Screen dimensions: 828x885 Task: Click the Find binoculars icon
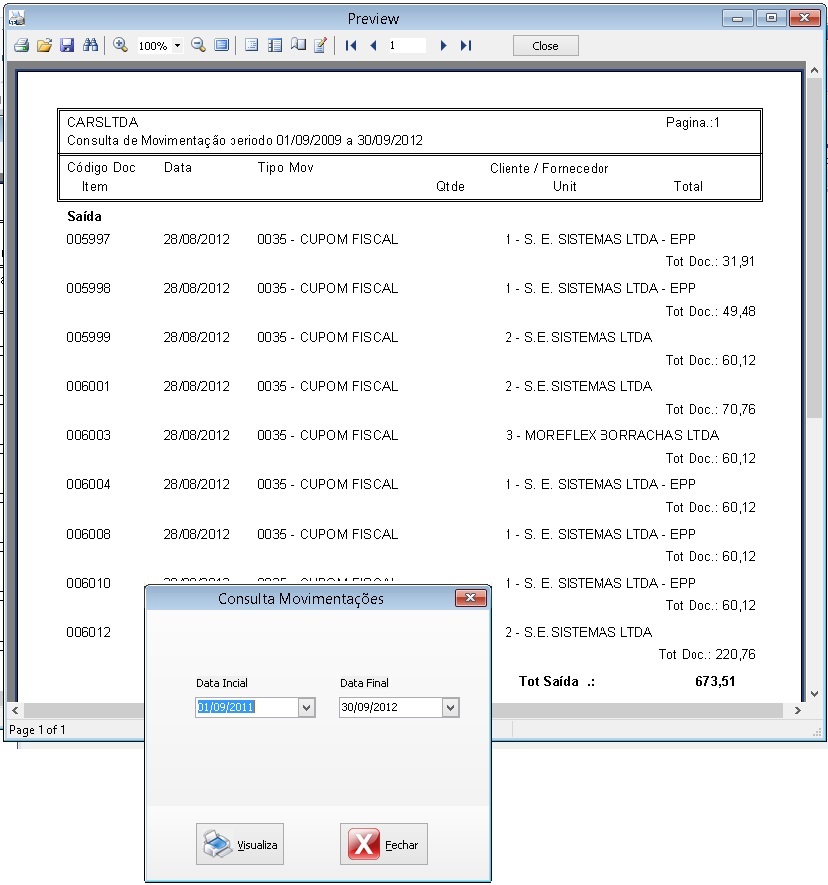click(x=90, y=46)
